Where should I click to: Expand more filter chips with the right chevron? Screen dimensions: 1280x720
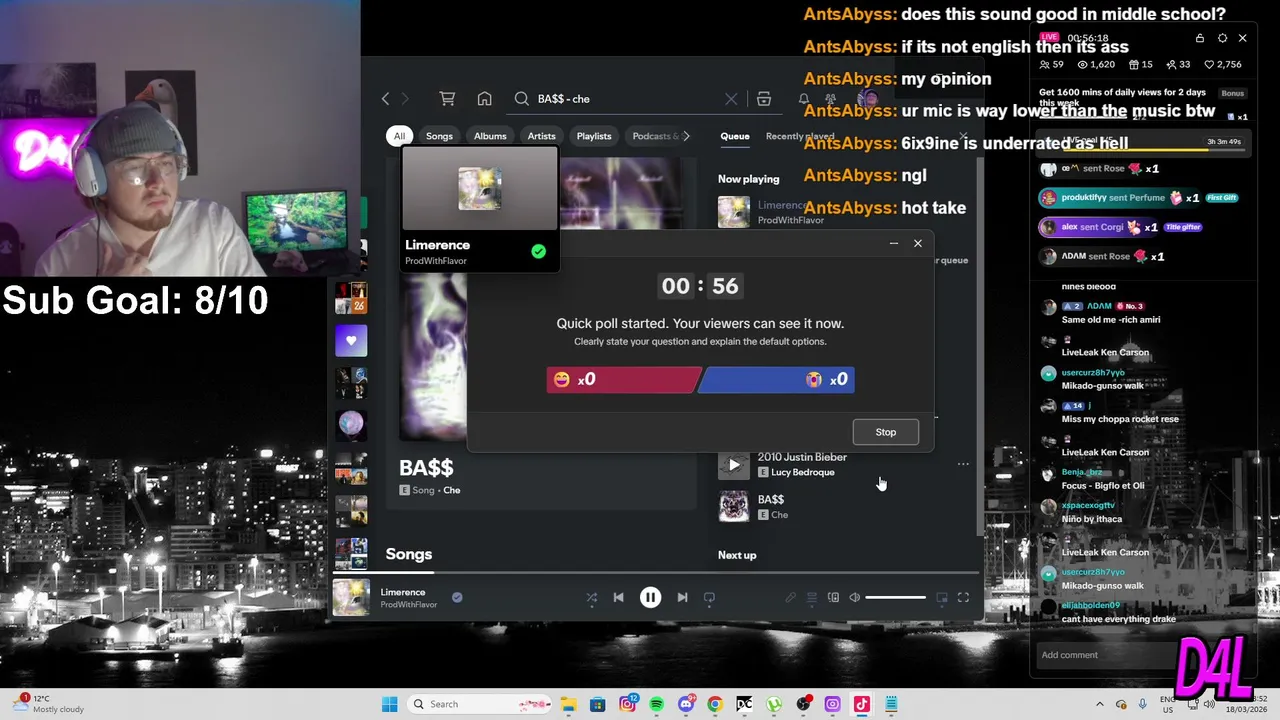686,136
